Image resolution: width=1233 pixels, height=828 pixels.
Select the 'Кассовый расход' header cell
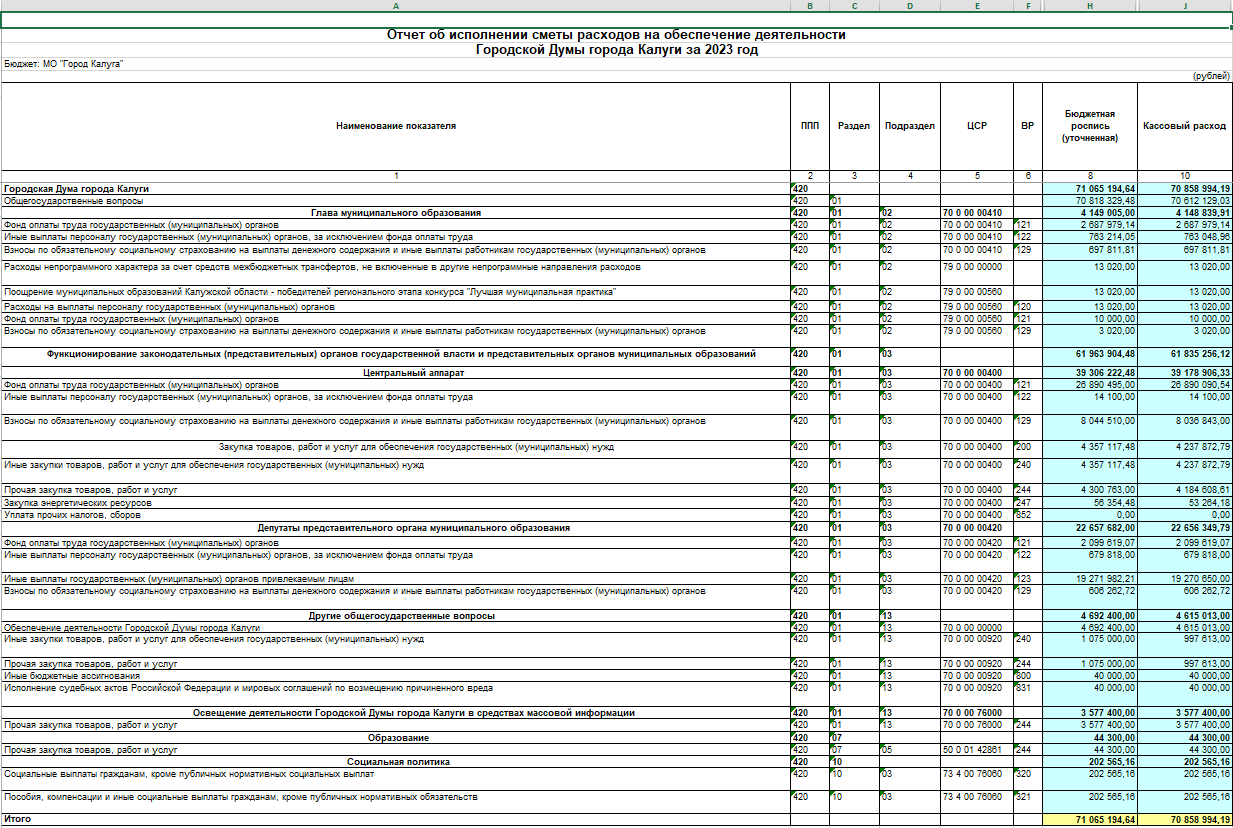tap(1184, 127)
